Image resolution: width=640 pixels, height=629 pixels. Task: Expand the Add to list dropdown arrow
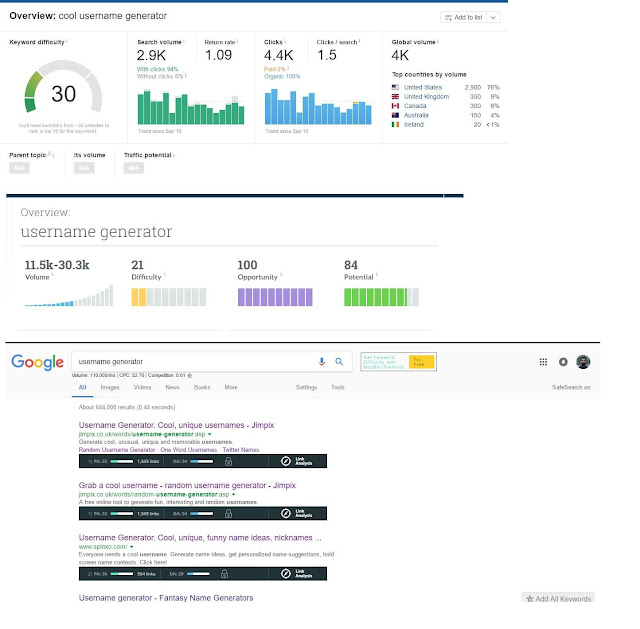pyautogui.click(x=493, y=18)
